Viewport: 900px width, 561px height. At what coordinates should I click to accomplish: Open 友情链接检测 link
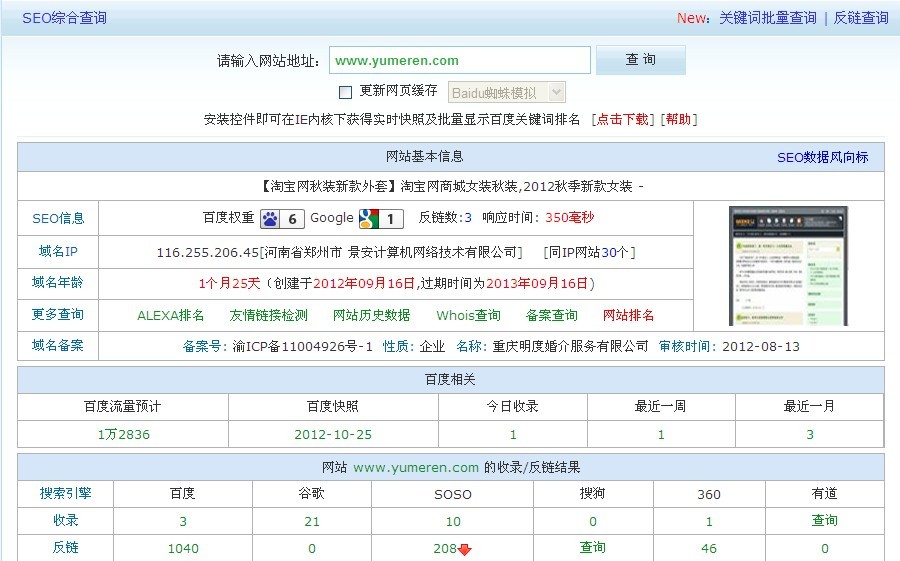click(x=269, y=315)
